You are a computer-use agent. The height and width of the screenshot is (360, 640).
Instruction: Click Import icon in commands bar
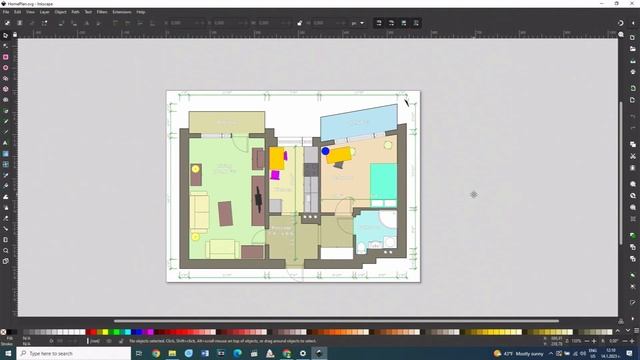[x=633, y=88]
